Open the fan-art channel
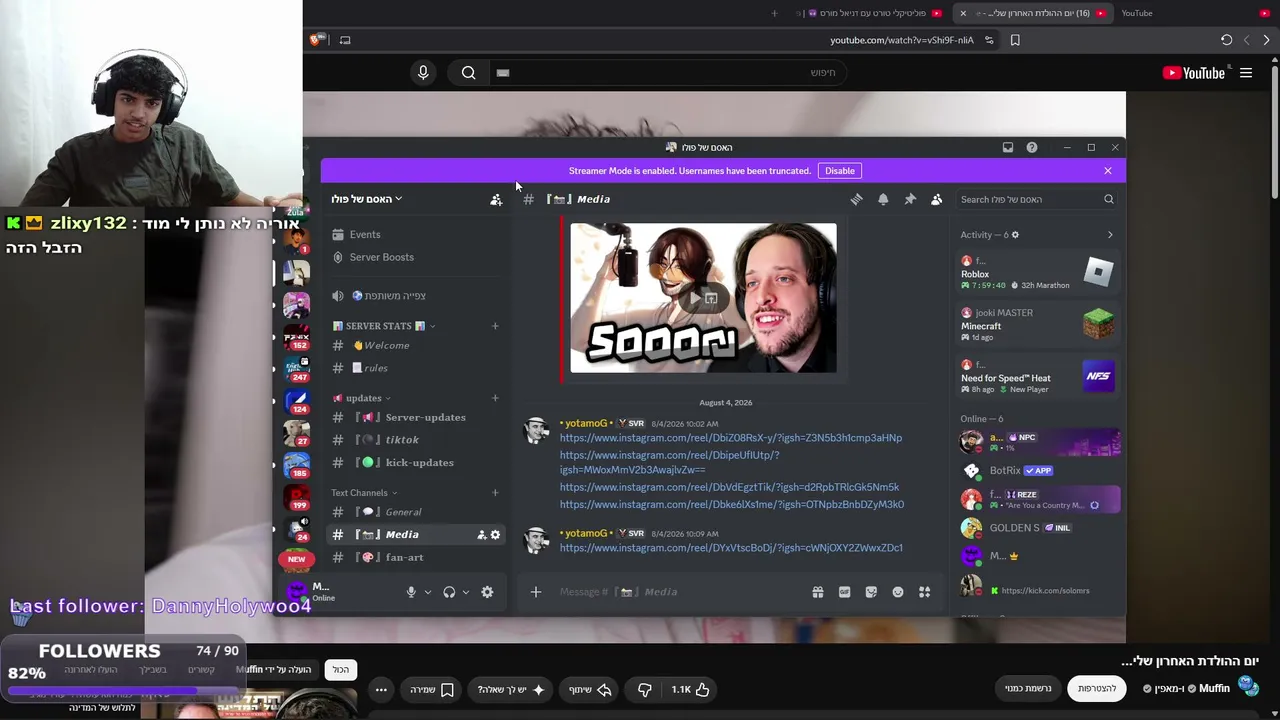 (415, 557)
